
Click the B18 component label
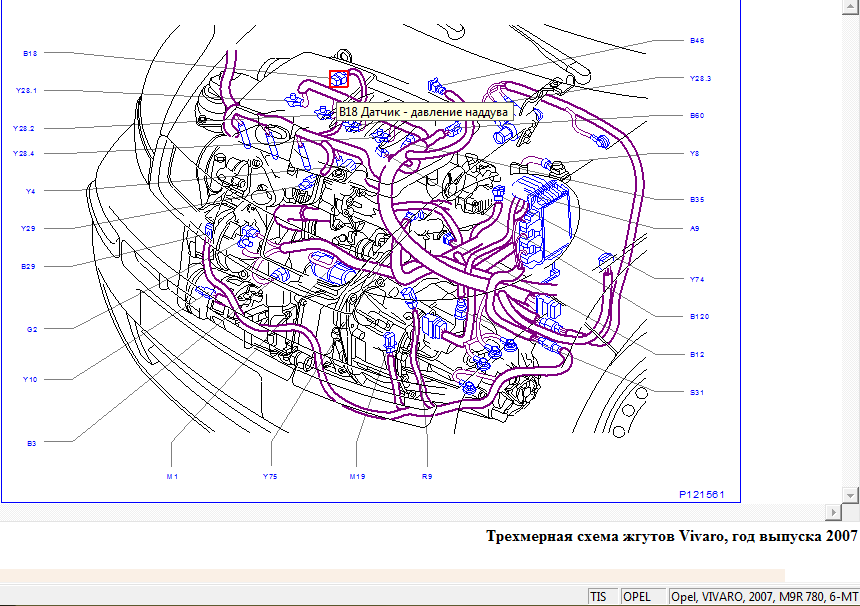coord(30,53)
